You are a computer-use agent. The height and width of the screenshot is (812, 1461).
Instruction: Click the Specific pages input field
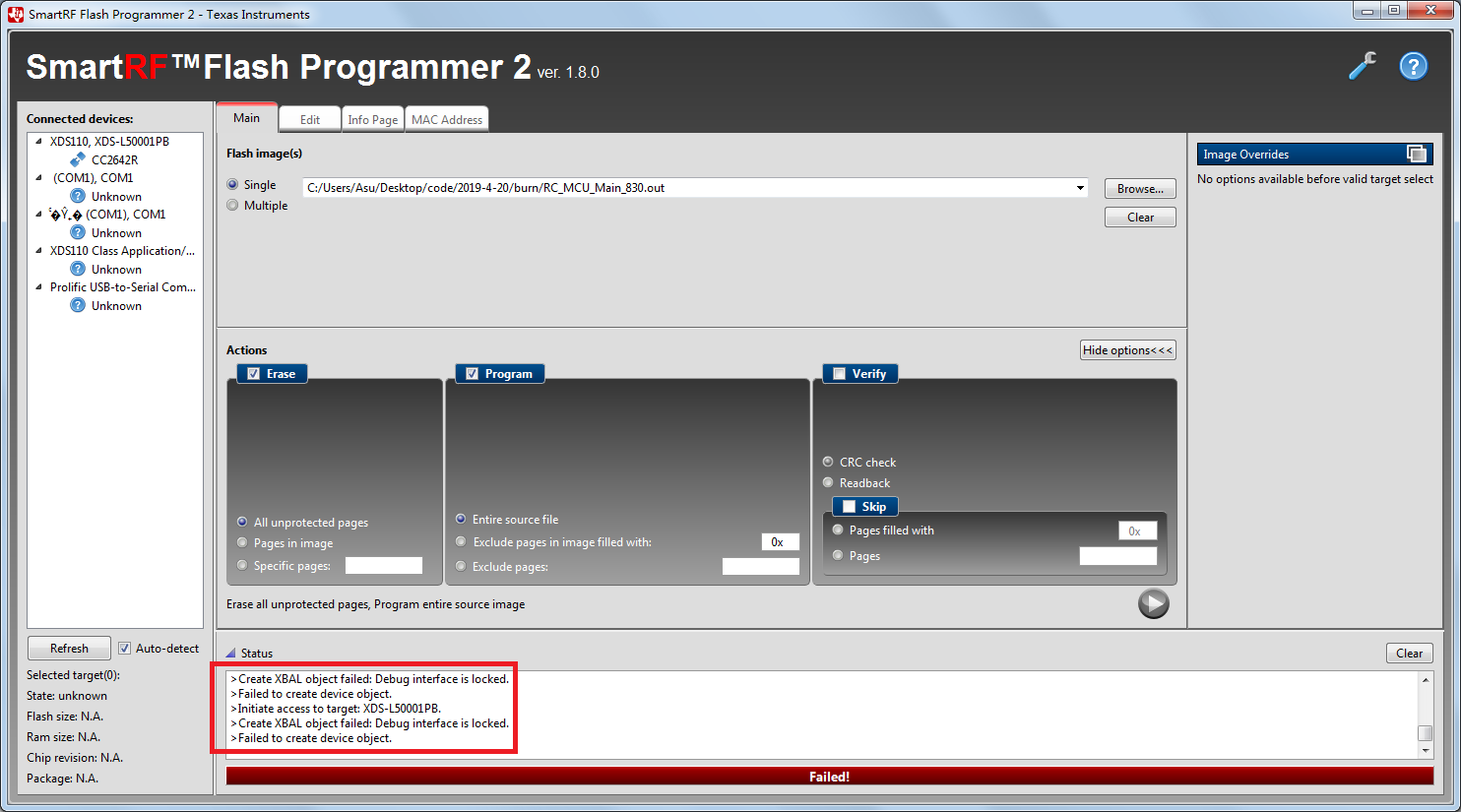pos(384,565)
